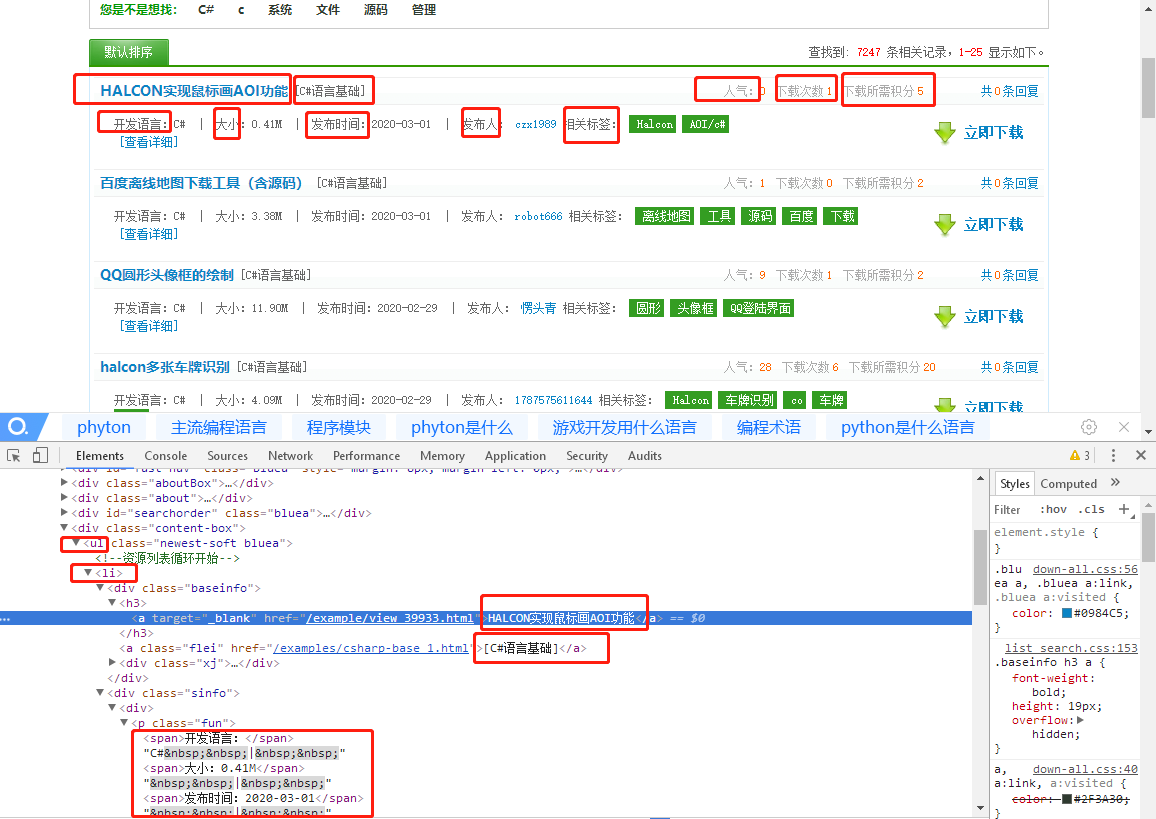Screen dimensions: 1156x819
Task: Open QQ圆形头像框的绘制 title link
Action: click(x=167, y=275)
